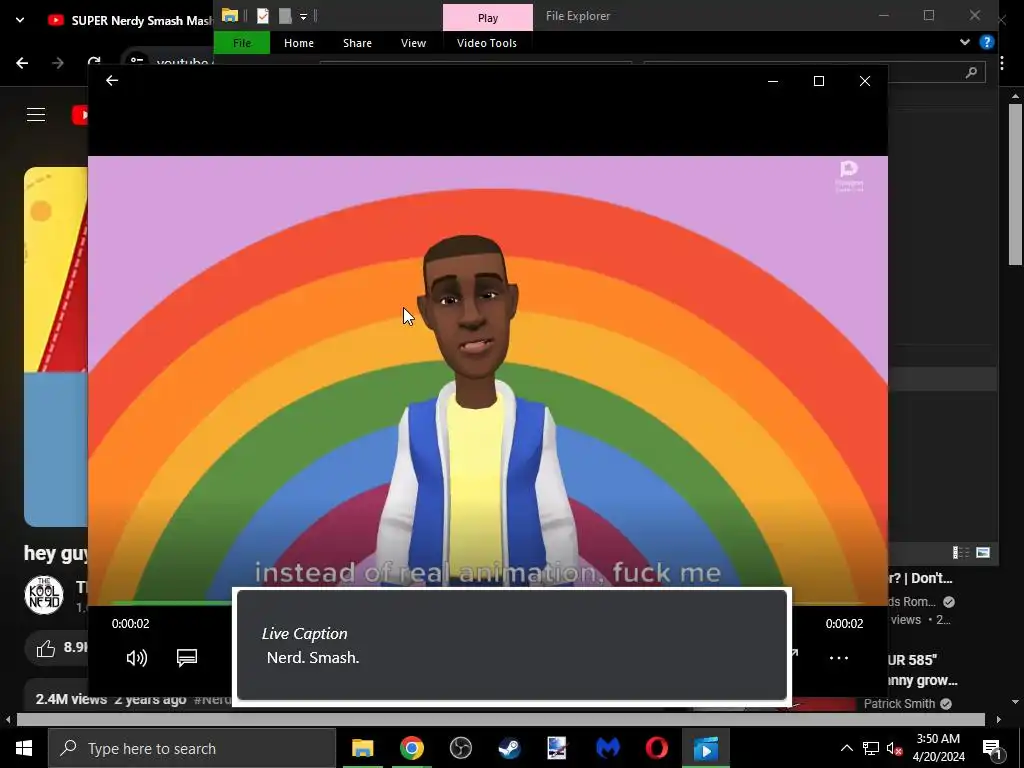Go back with the video player arrow
The image size is (1024, 768).
point(112,80)
